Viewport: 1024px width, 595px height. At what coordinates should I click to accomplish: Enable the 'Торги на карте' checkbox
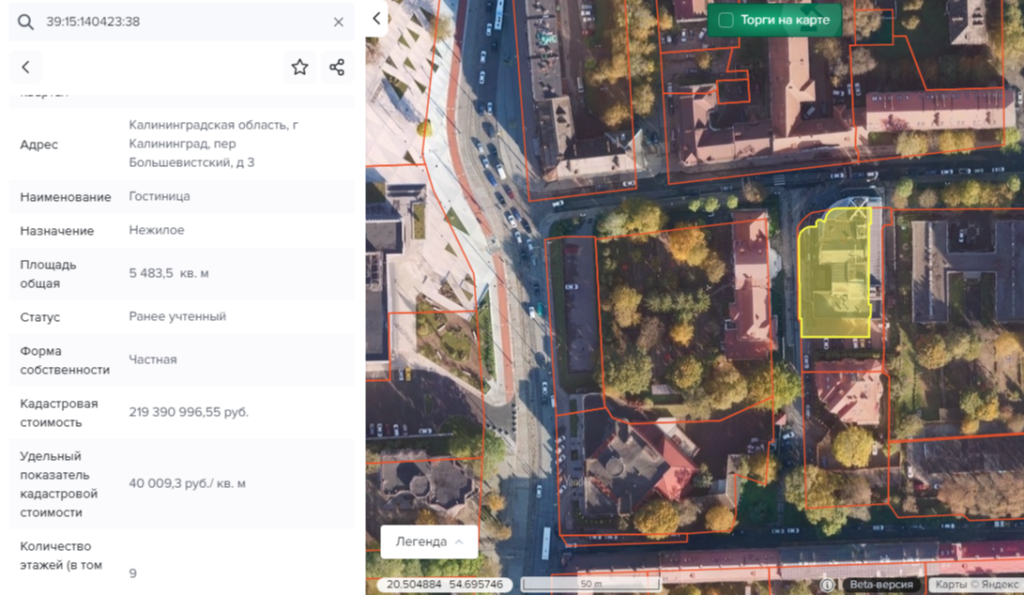coord(727,20)
